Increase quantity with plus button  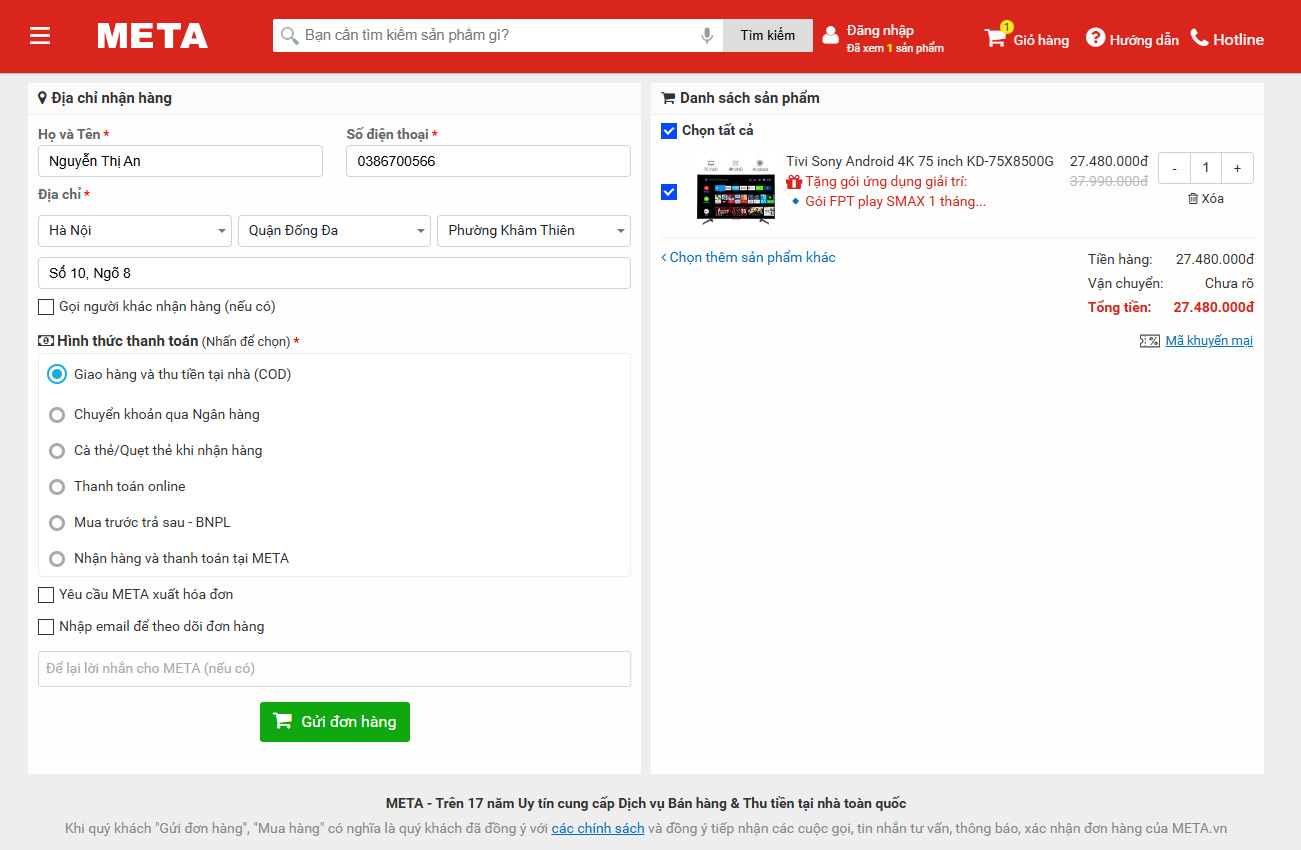pos(1237,168)
